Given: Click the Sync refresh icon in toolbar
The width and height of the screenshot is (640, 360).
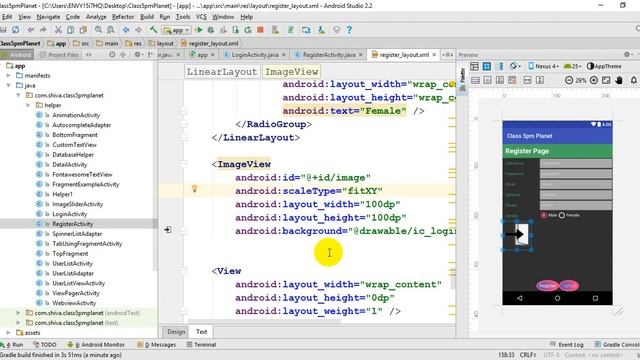Looking at the screenshot, I should [x=16, y=30].
